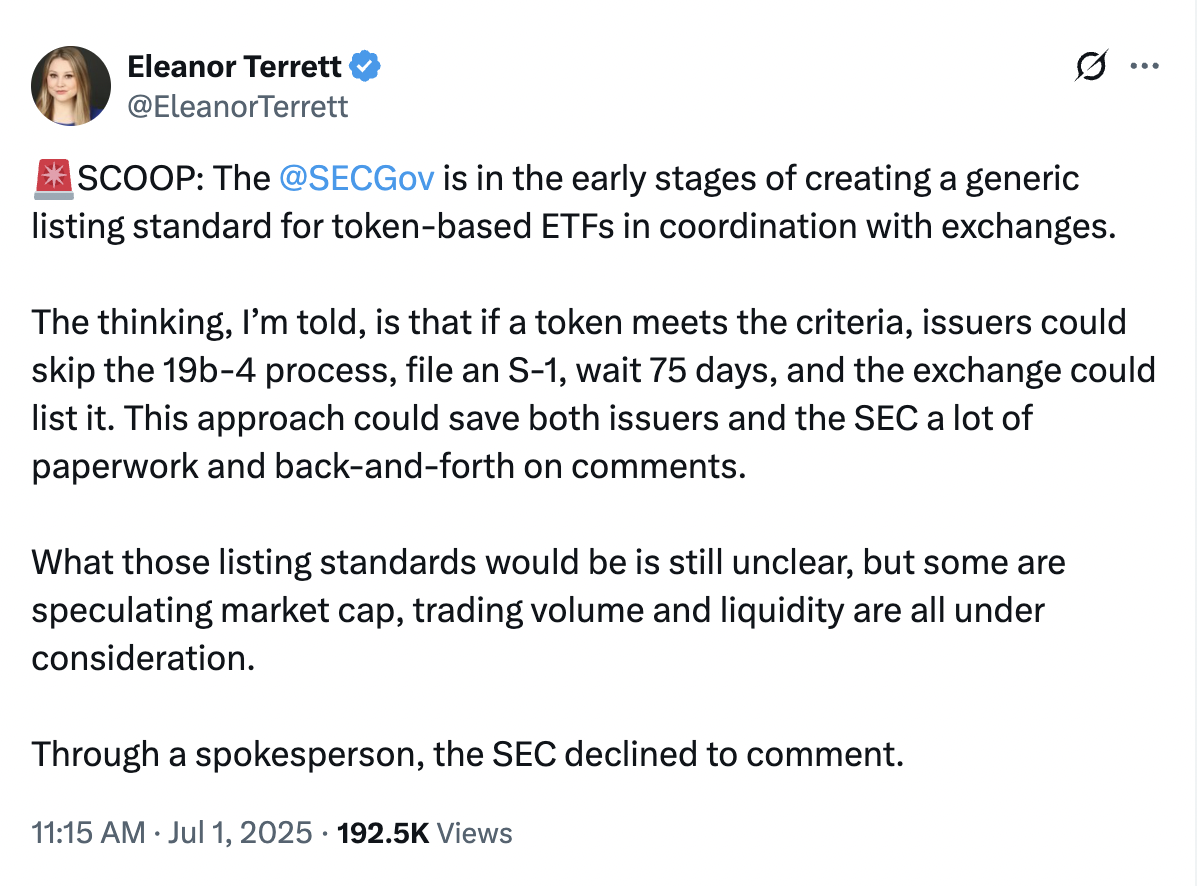Click the Eleanor Terrett display name
The width and height of the screenshot is (1198, 886).
tap(235, 67)
